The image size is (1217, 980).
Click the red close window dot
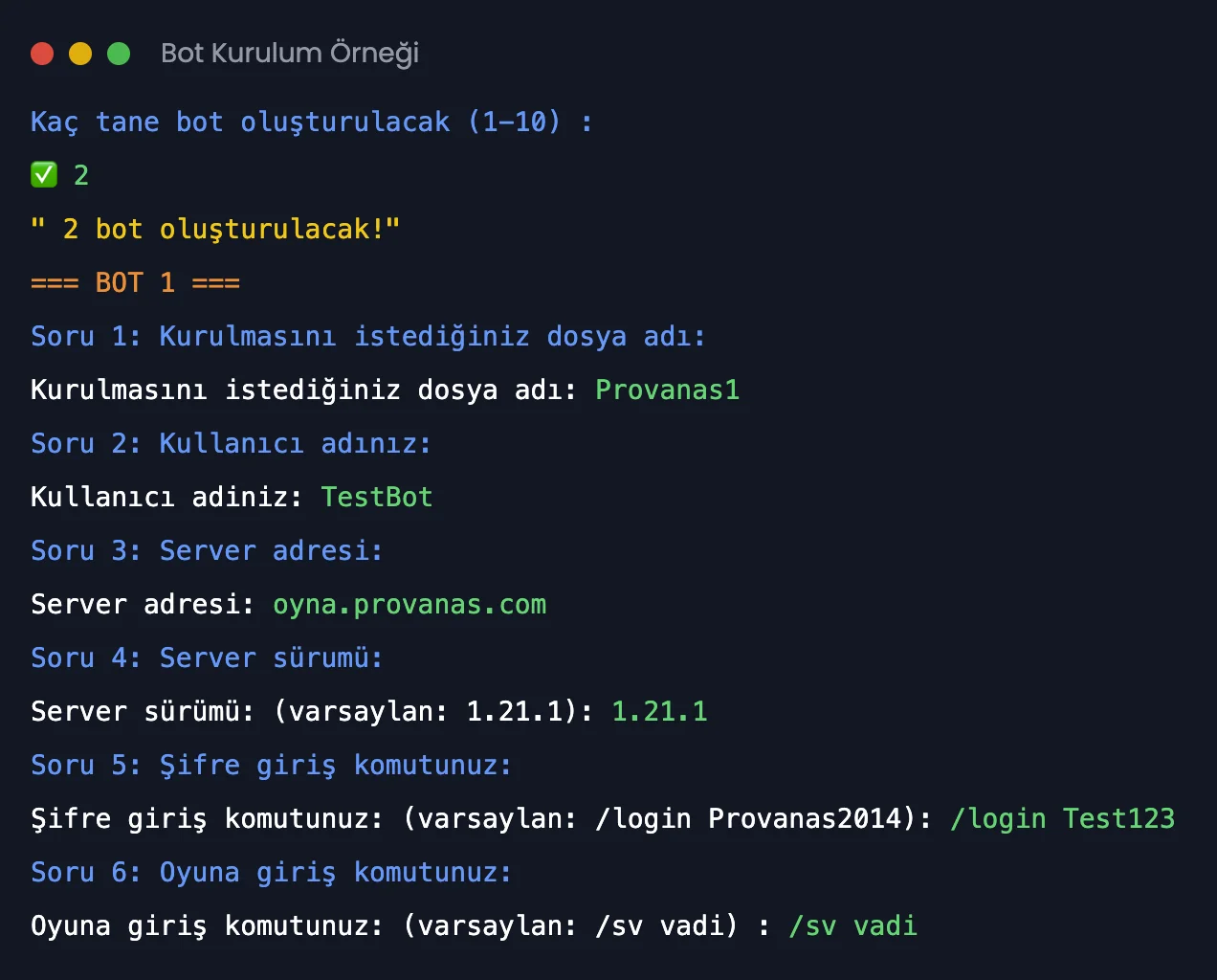tap(42, 54)
